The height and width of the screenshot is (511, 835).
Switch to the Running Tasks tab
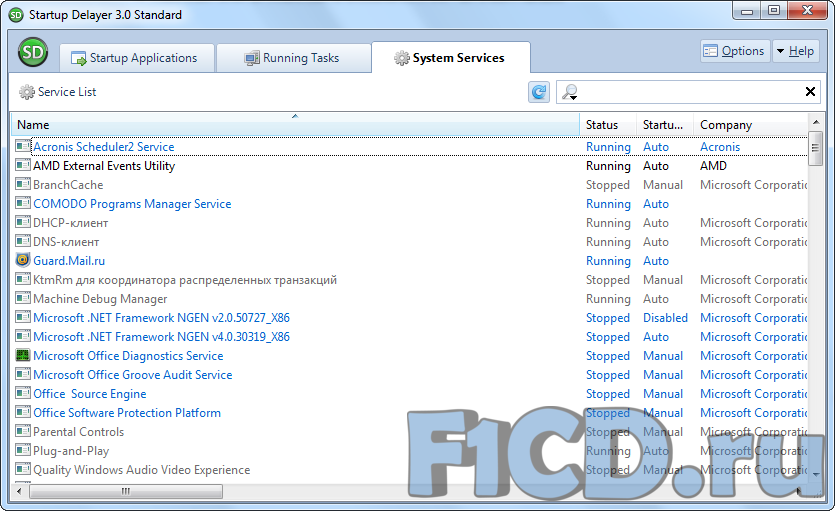tap(293, 58)
